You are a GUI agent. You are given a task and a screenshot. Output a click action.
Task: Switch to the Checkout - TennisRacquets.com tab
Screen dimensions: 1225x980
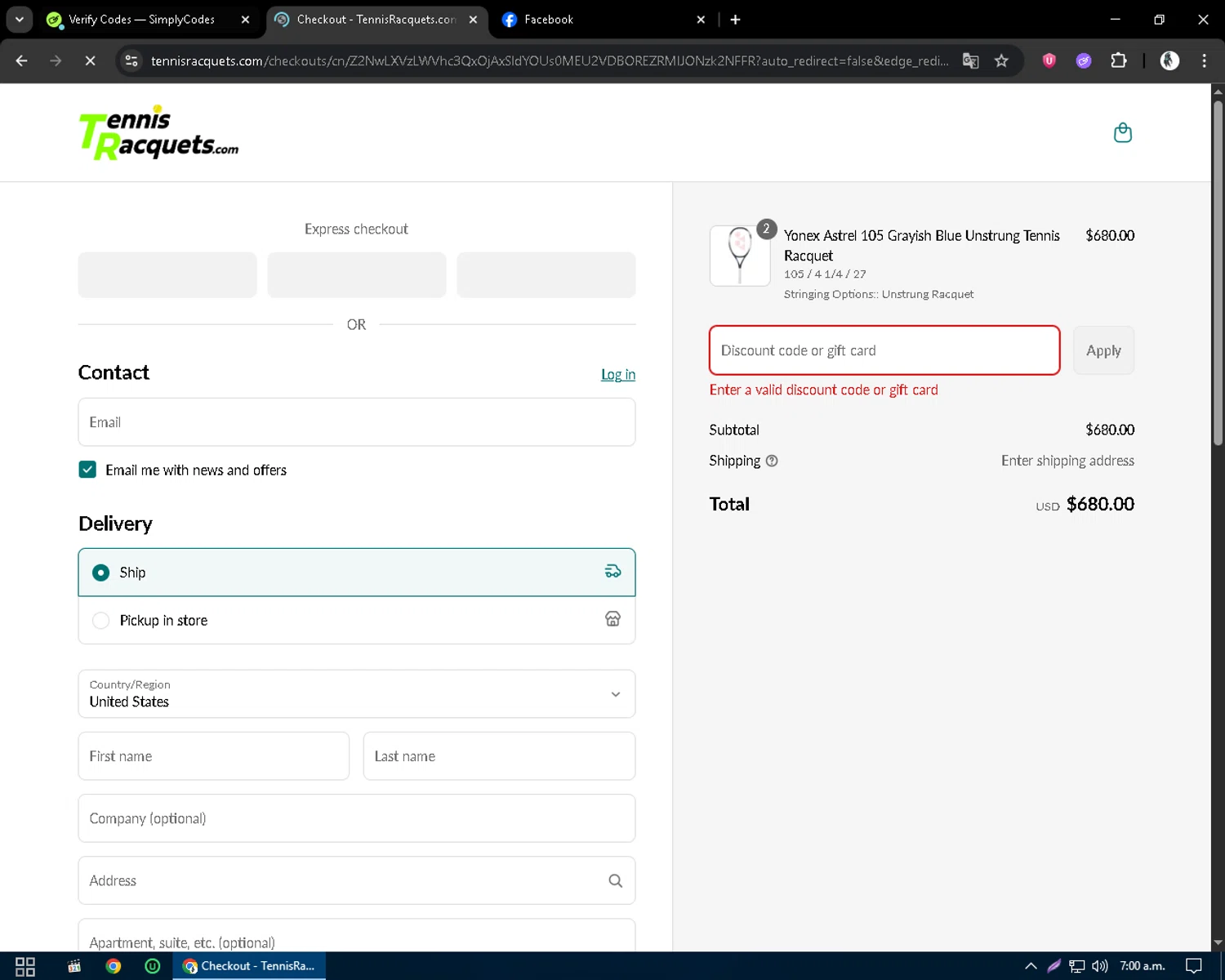click(376, 20)
